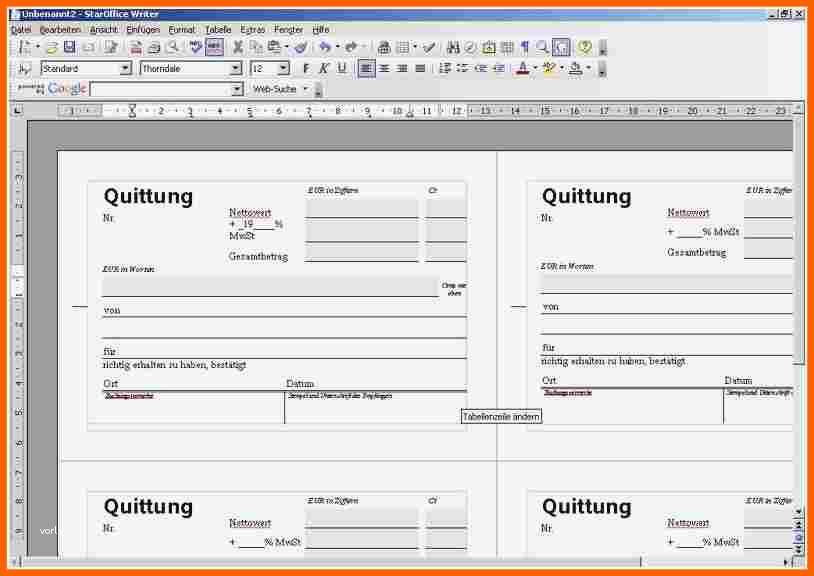Save the document with the Save icon

pos(70,47)
